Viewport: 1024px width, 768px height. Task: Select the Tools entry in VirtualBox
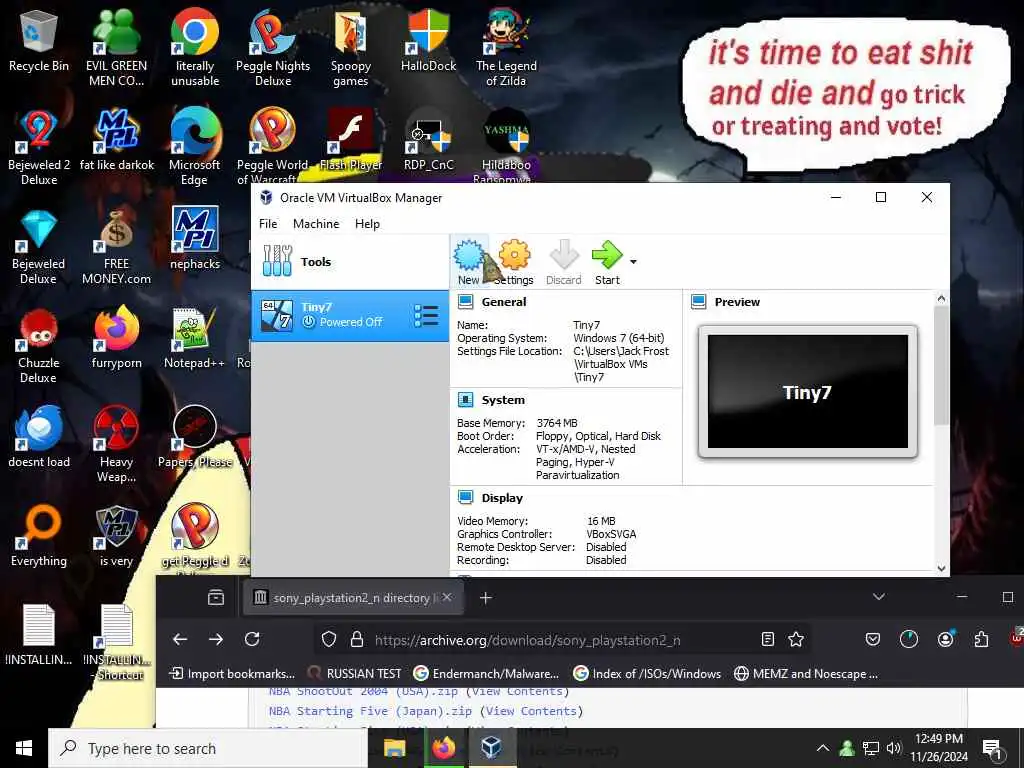(350, 262)
